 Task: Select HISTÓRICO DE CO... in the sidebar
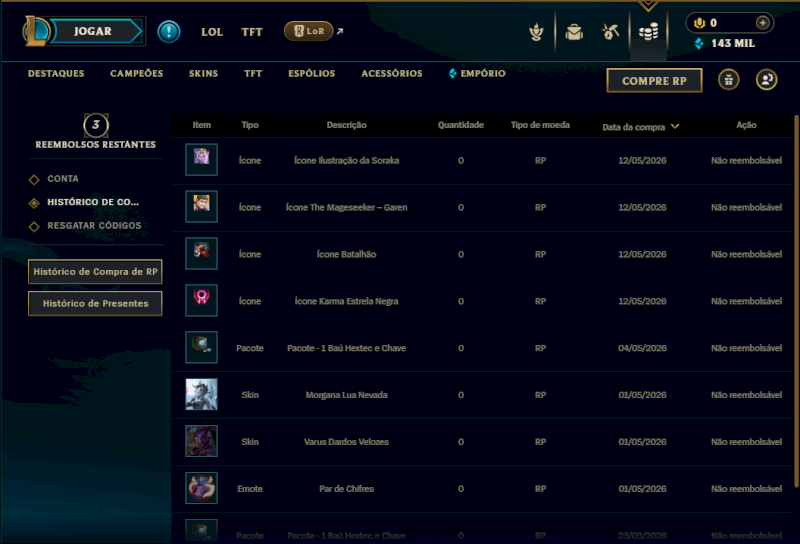[x=93, y=202]
